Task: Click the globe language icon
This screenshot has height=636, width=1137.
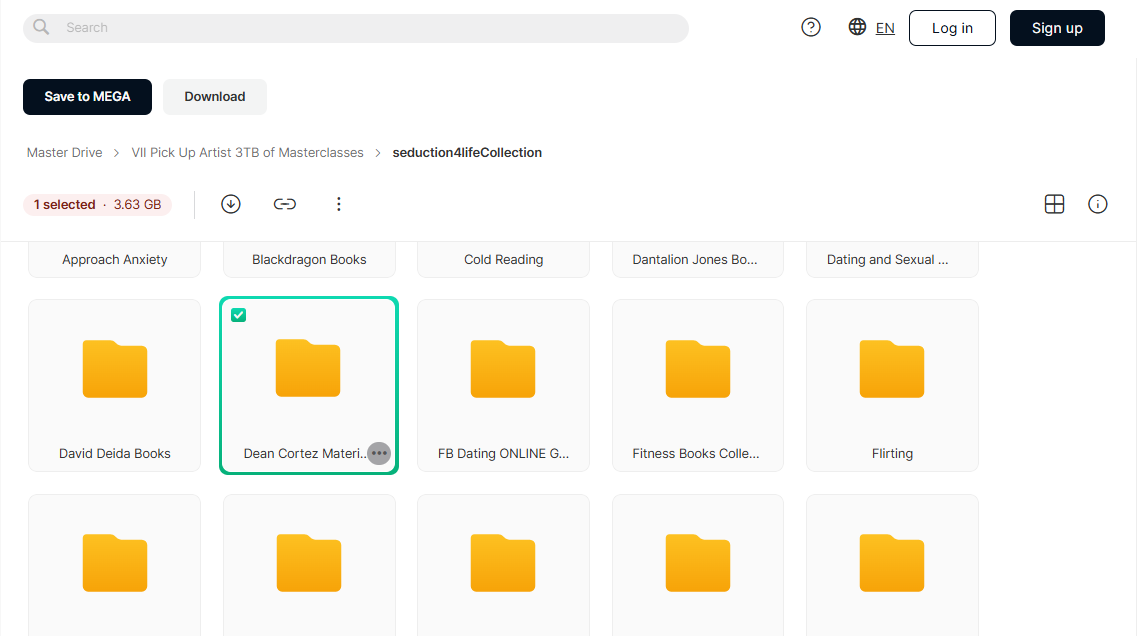Action: coord(857,27)
